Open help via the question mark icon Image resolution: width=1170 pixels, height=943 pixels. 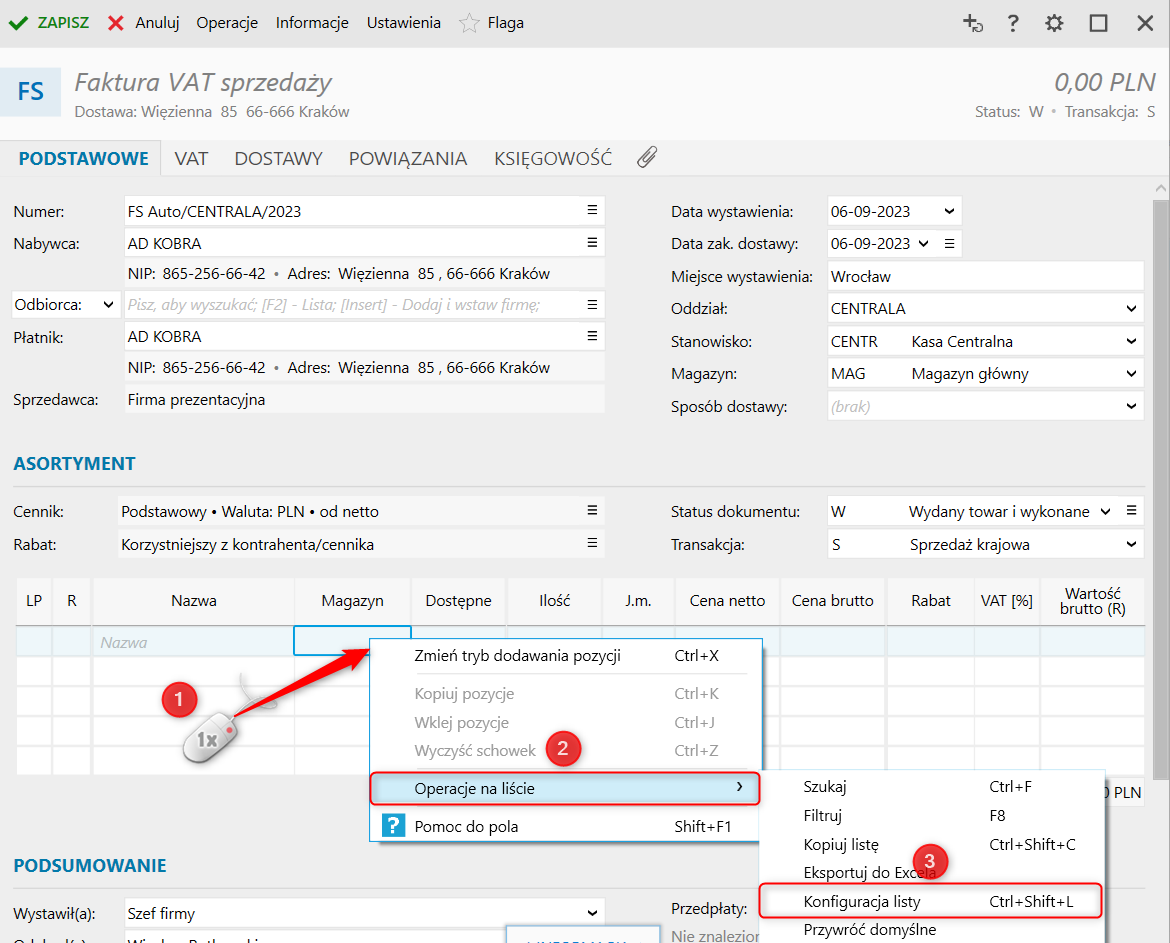[x=1013, y=23]
